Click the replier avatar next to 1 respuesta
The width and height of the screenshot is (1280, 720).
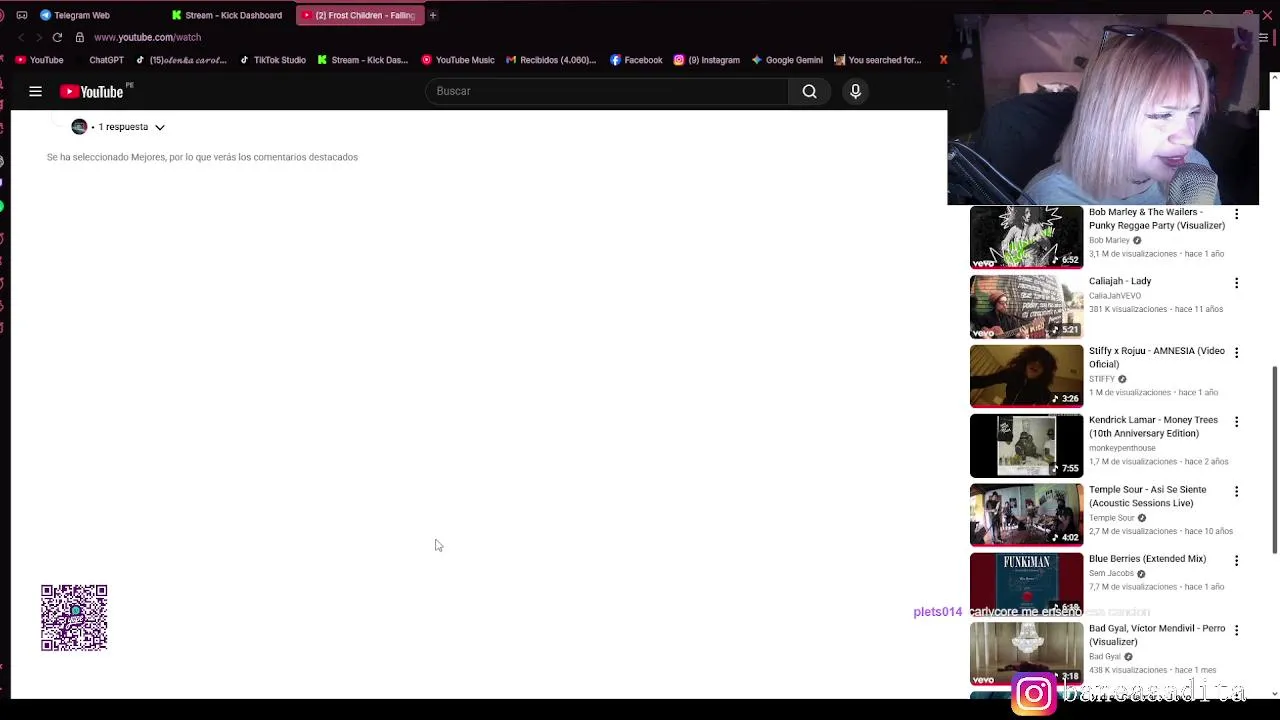79,127
